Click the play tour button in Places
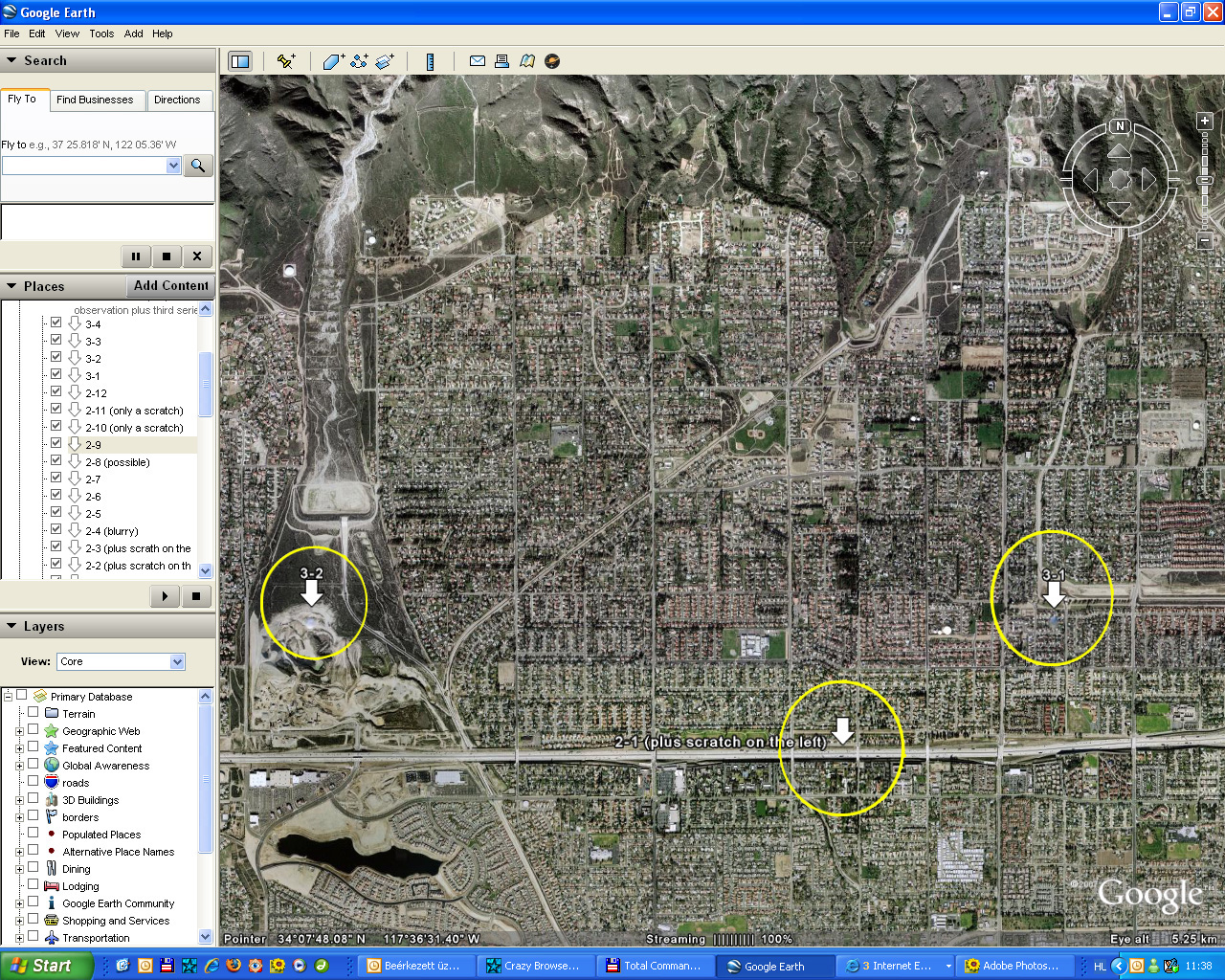Screen dimensions: 1225x980 165,596
